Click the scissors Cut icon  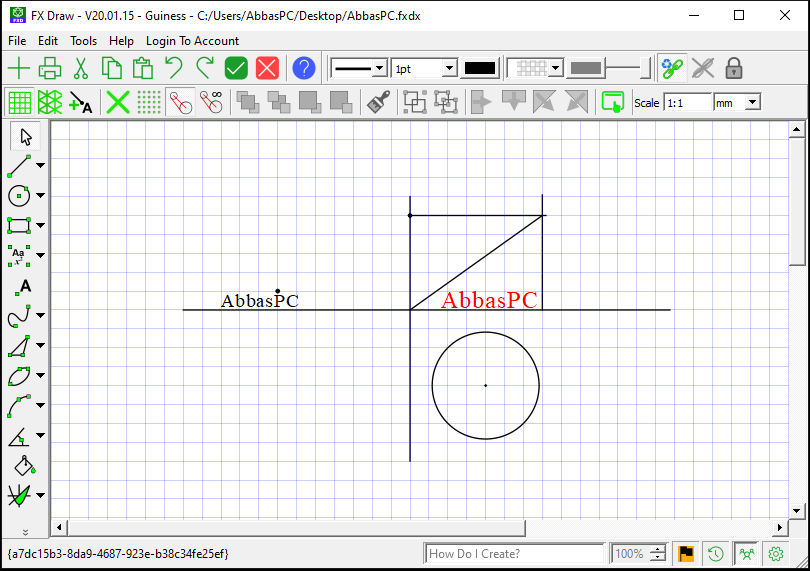coord(81,68)
